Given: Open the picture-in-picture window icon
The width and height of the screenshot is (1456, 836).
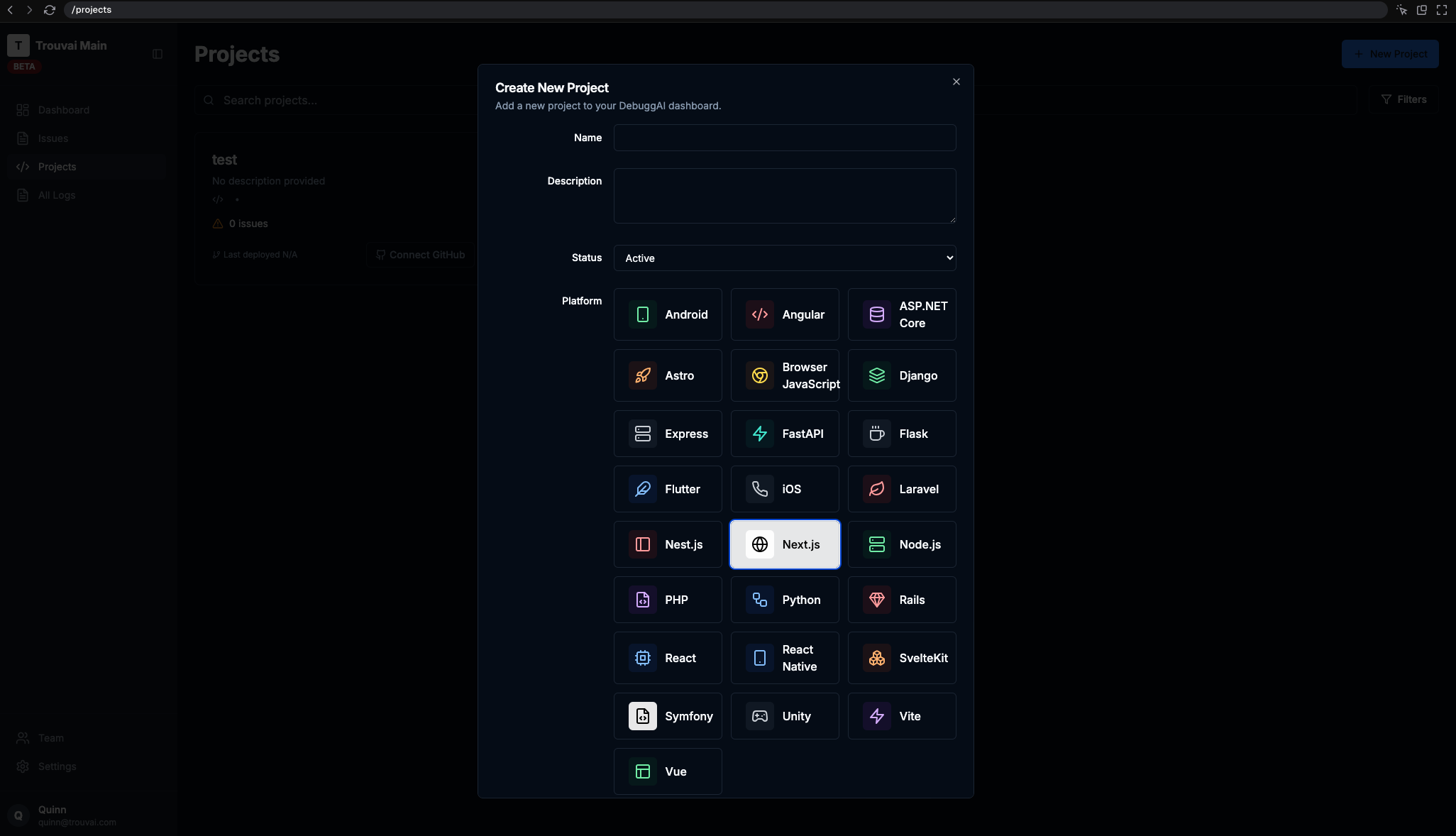Looking at the screenshot, I should [1422, 10].
